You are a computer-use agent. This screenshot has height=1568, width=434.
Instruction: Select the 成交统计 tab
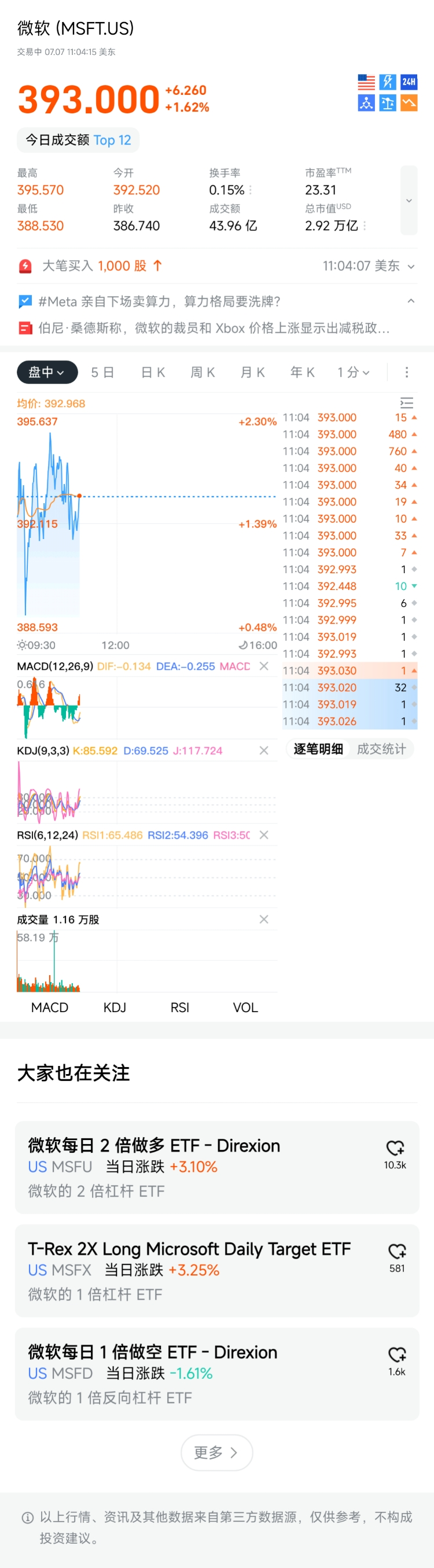(x=381, y=748)
